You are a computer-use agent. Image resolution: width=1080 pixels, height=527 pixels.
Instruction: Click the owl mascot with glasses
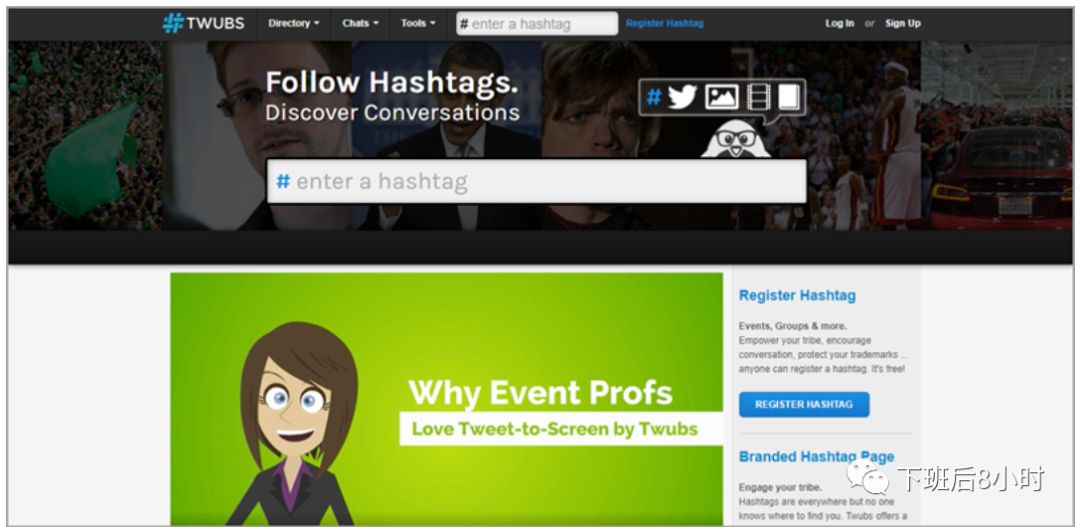coord(736,138)
